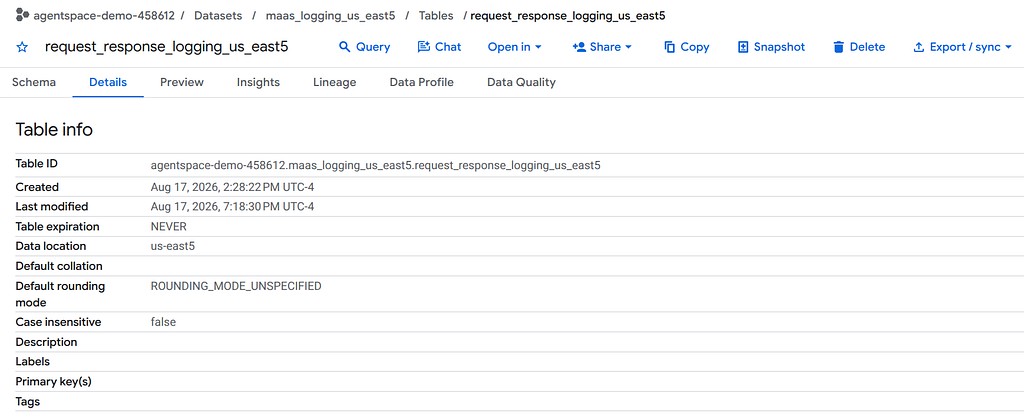
Task: Switch to the Preview tab
Action: point(182,82)
